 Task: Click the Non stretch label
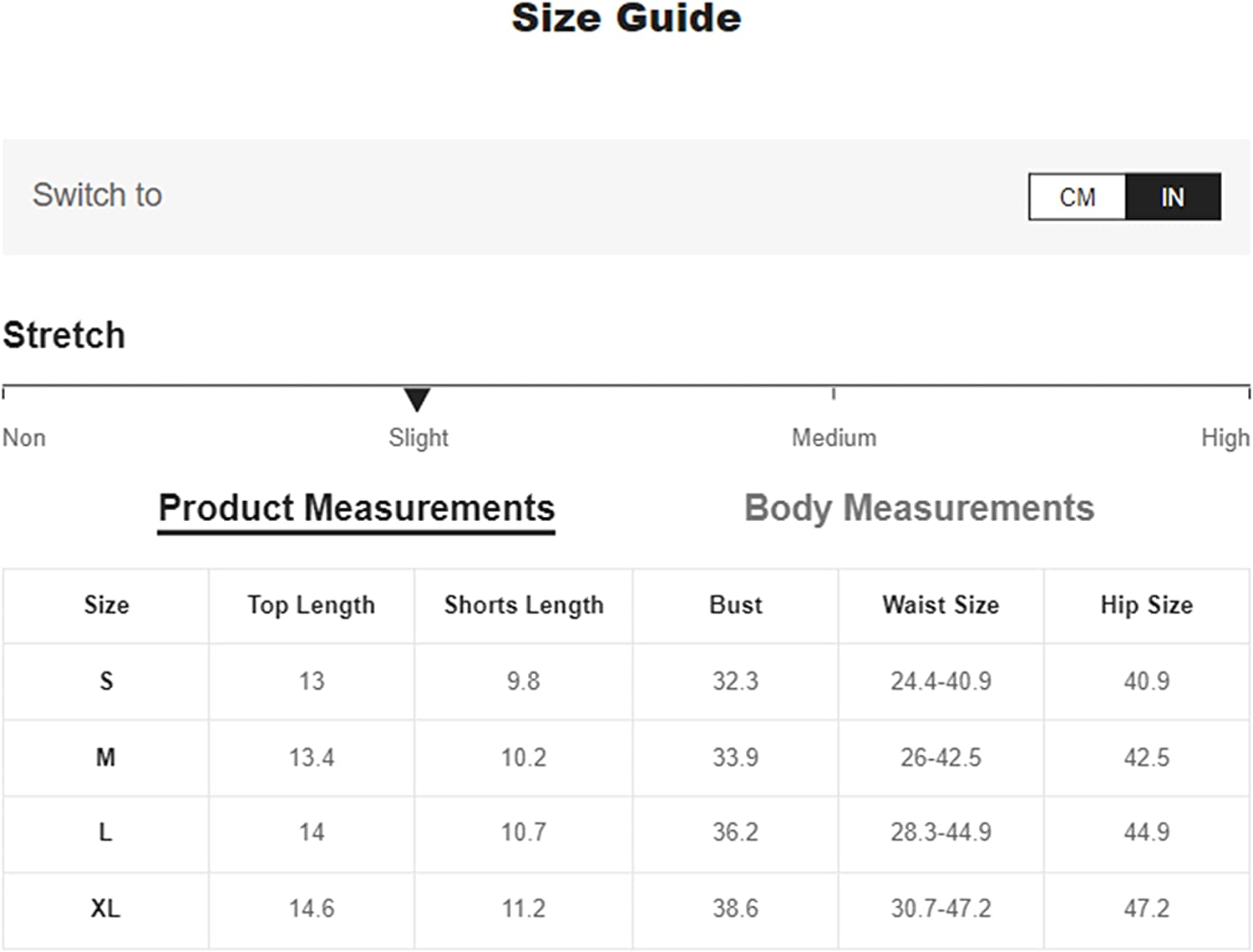(x=24, y=438)
